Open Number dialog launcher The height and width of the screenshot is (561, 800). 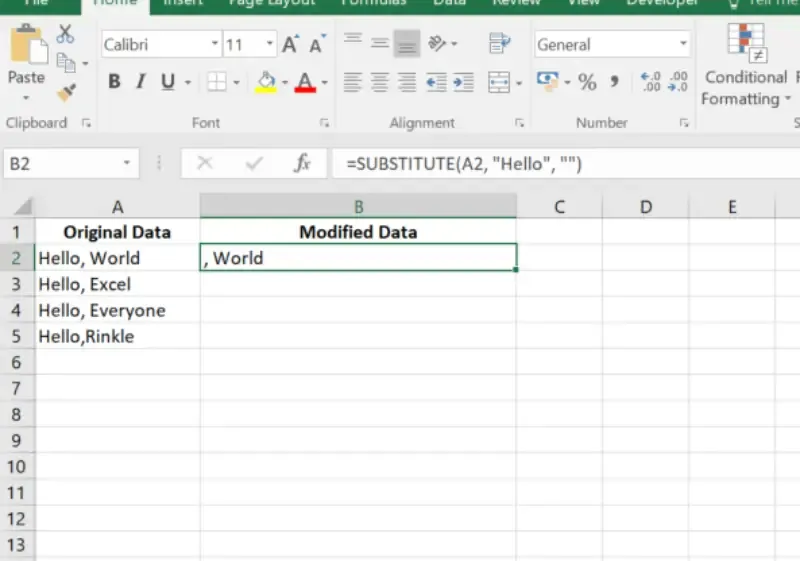[x=684, y=123]
